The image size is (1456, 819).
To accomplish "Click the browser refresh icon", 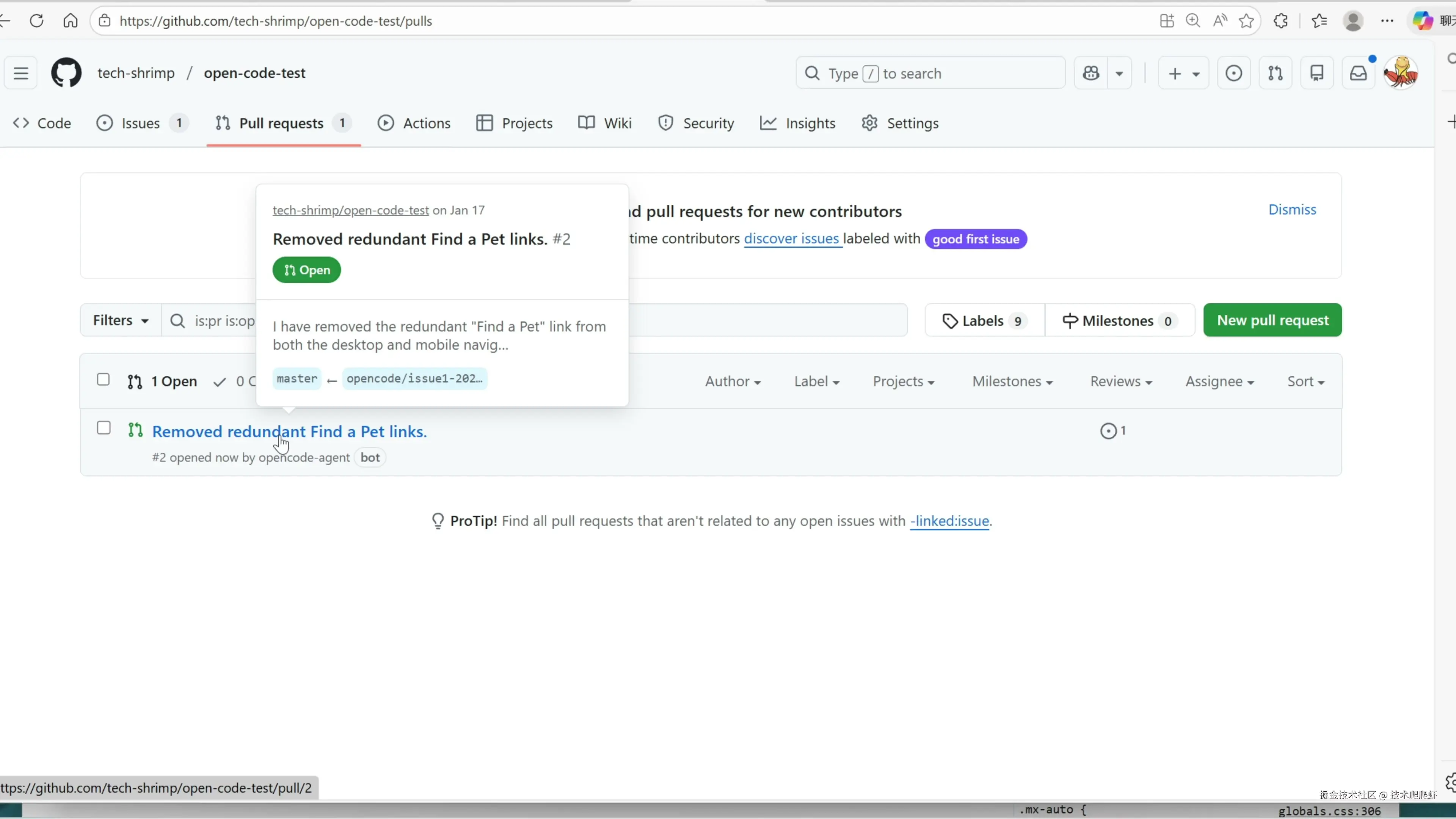I will (37, 21).
